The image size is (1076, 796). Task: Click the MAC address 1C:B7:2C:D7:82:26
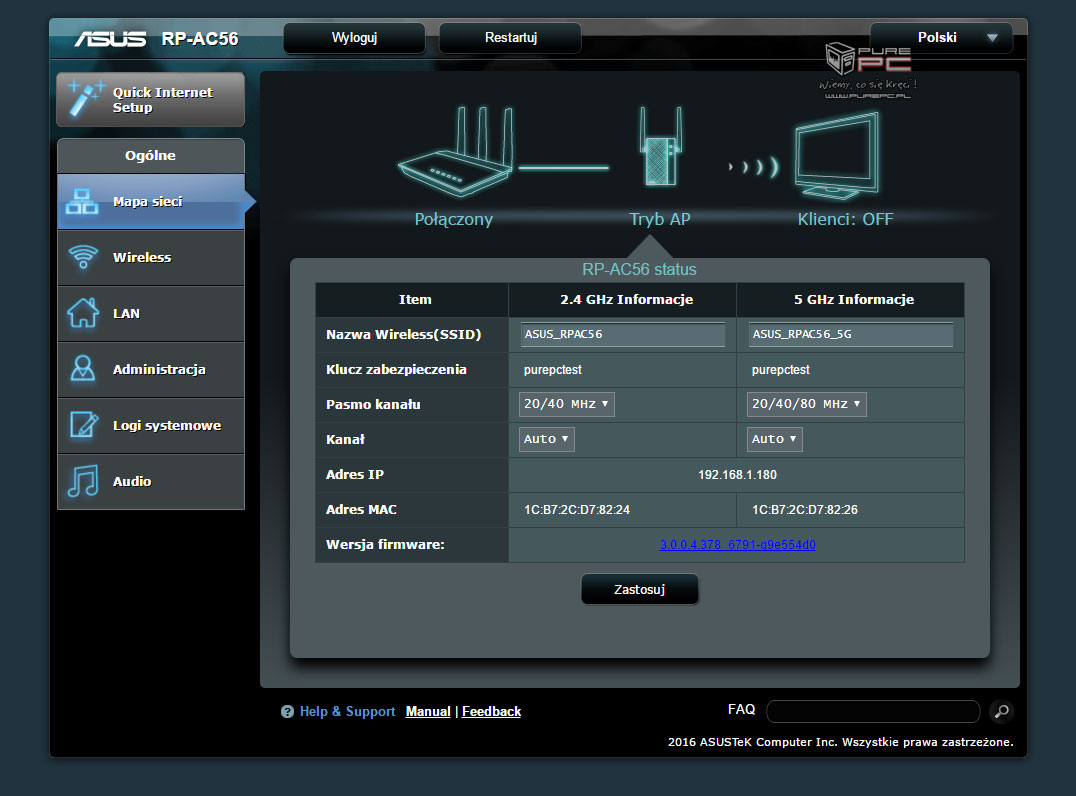click(804, 510)
